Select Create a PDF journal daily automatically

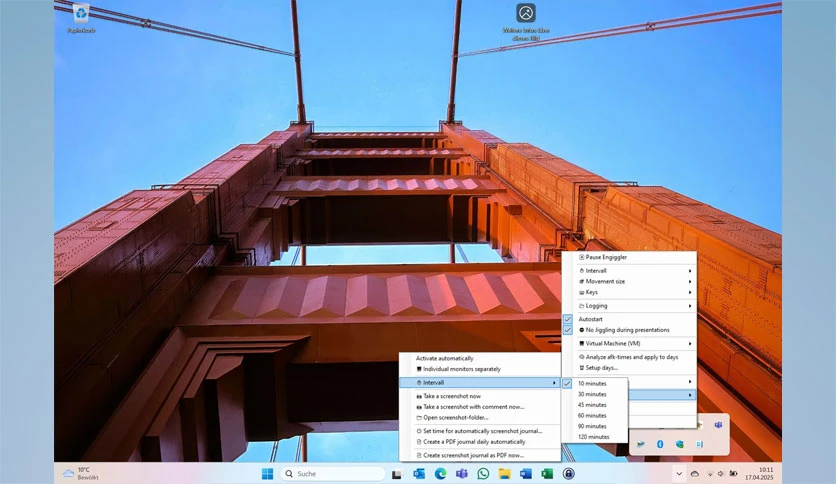point(479,442)
